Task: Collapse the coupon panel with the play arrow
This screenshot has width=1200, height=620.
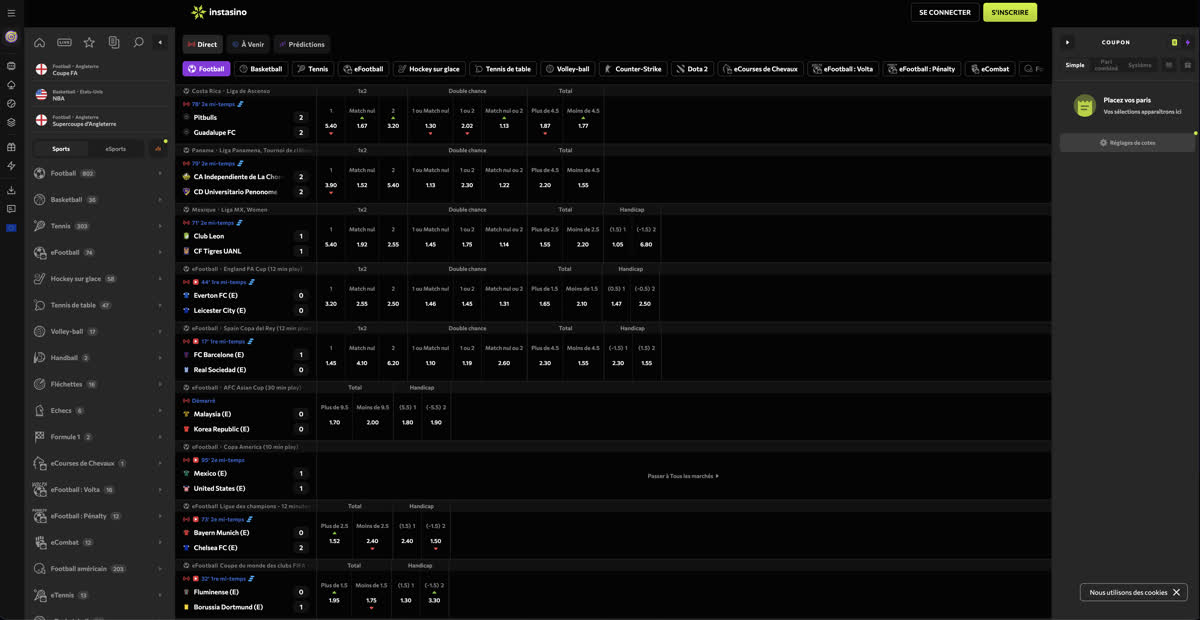Action: click(x=1067, y=43)
